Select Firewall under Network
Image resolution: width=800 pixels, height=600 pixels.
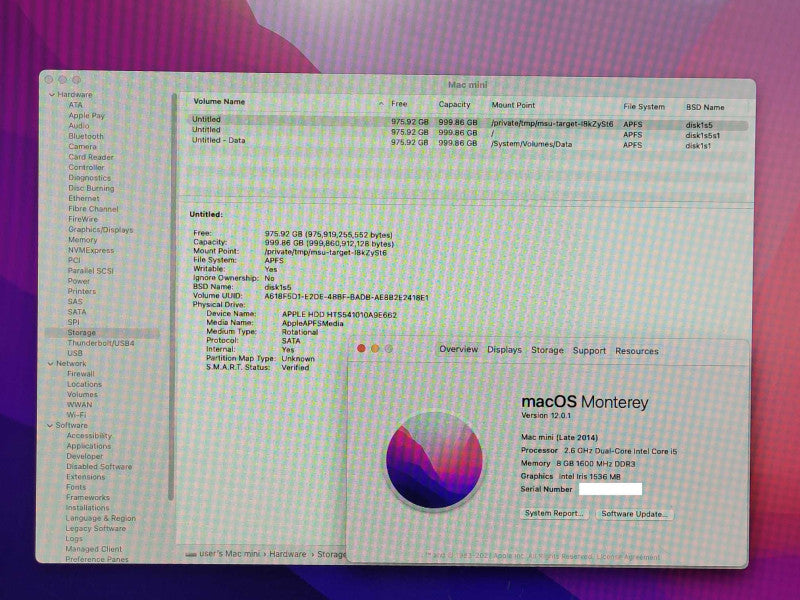tap(81, 373)
